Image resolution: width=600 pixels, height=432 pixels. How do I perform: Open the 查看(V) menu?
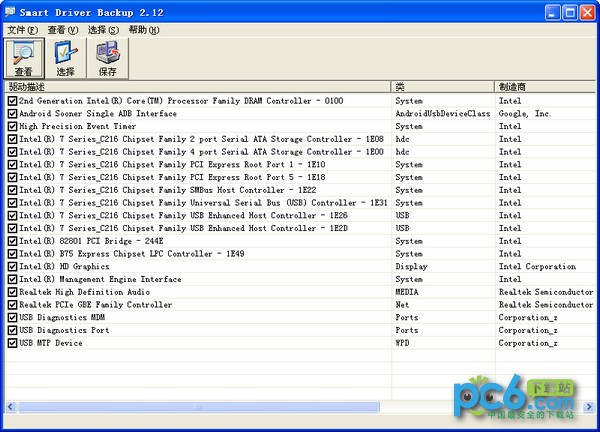[x=63, y=30]
